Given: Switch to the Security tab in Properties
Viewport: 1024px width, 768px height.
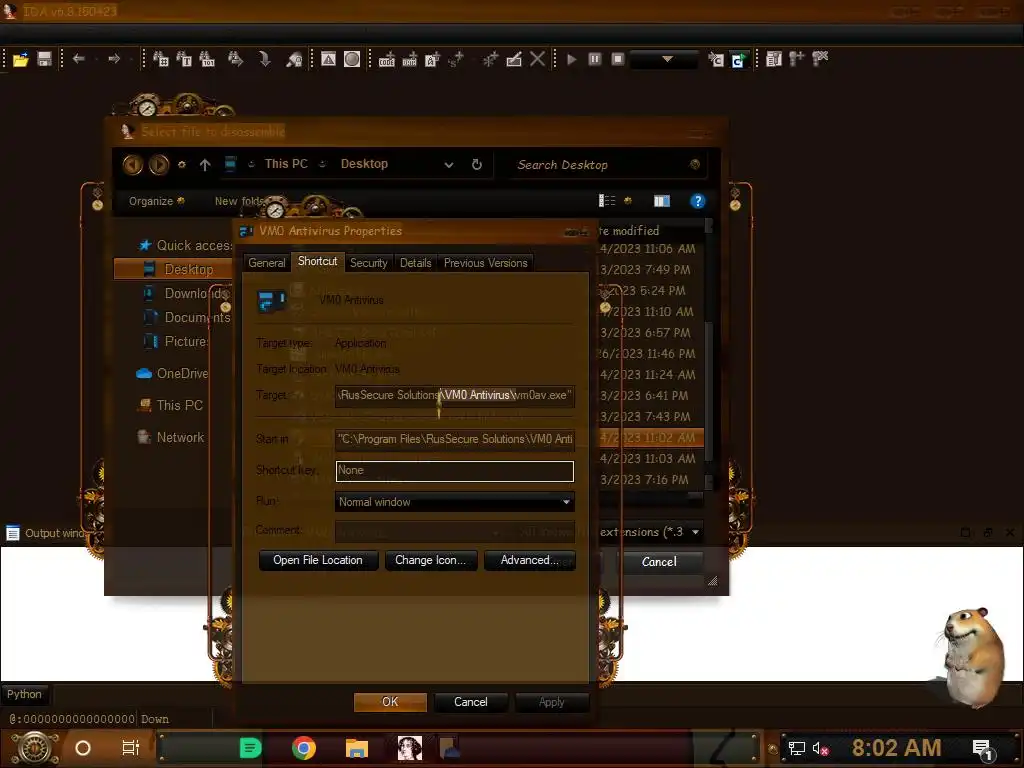Looking at the screenshot, I should tap(368, 263).
